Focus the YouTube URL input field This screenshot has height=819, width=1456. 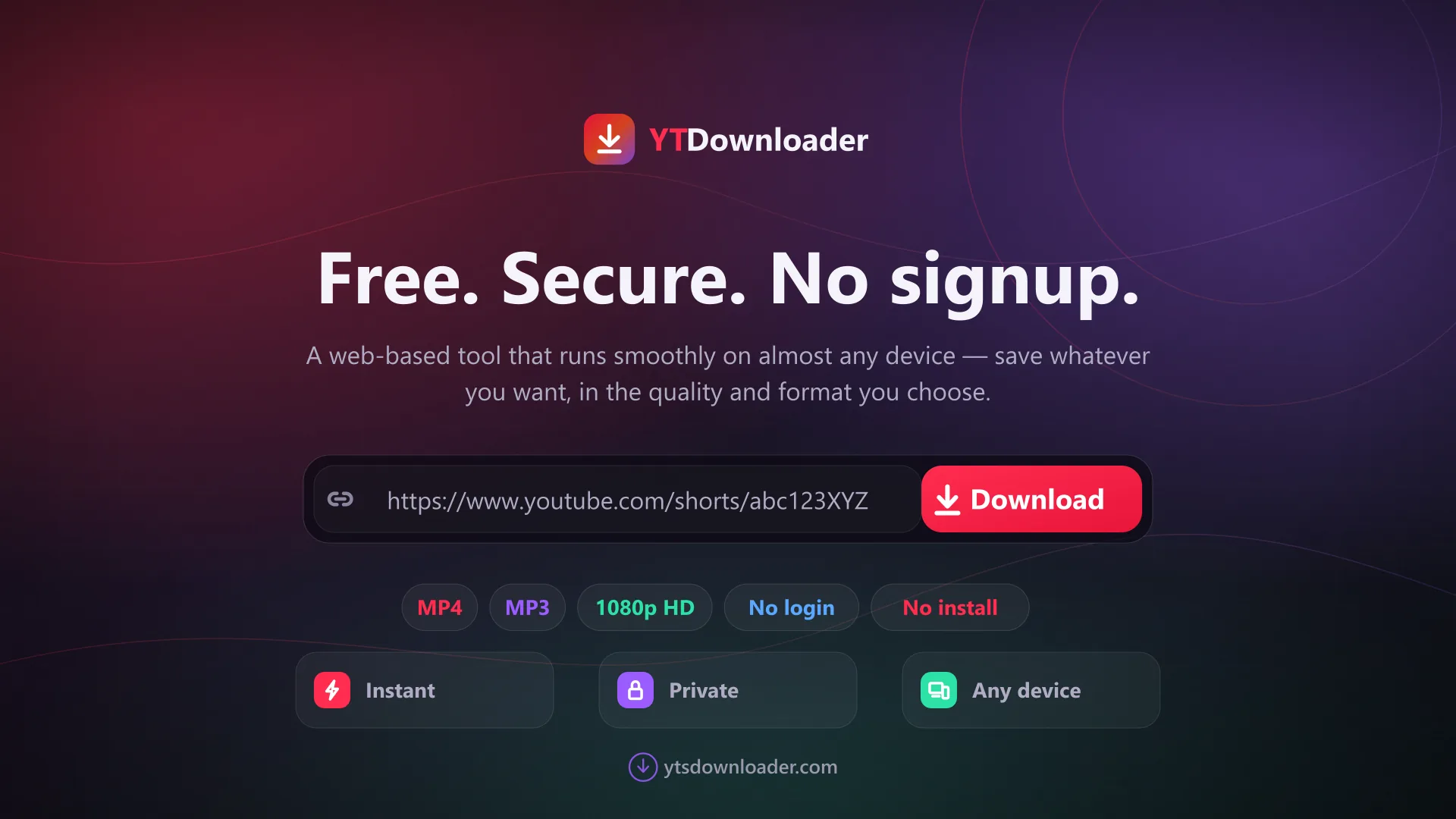[x=617, y=499]
